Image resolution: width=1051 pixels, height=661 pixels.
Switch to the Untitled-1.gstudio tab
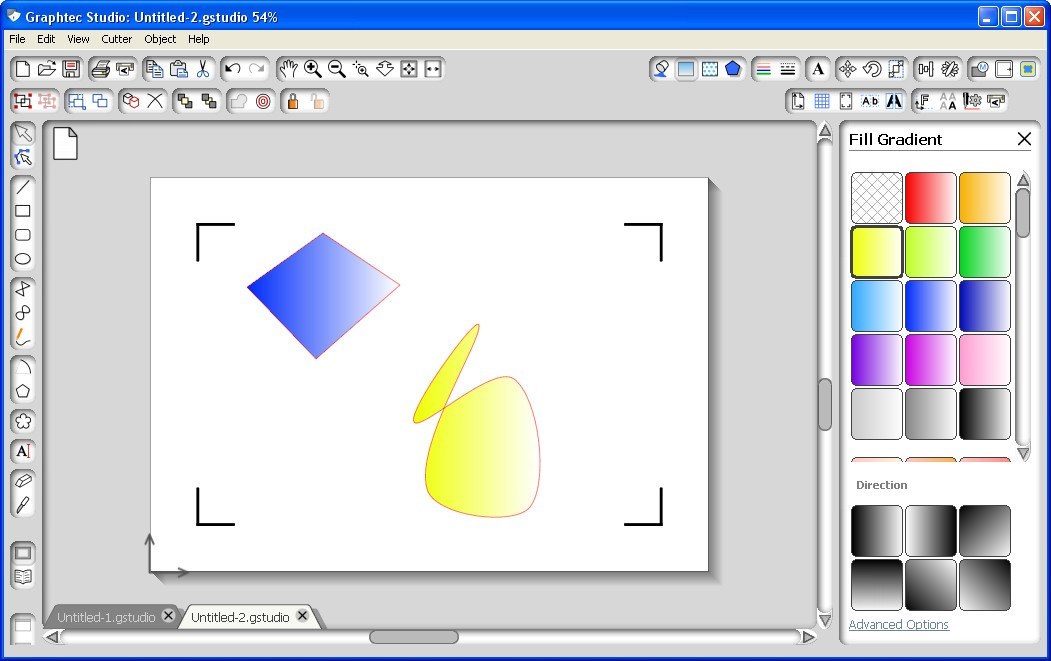tap(106, 617)
